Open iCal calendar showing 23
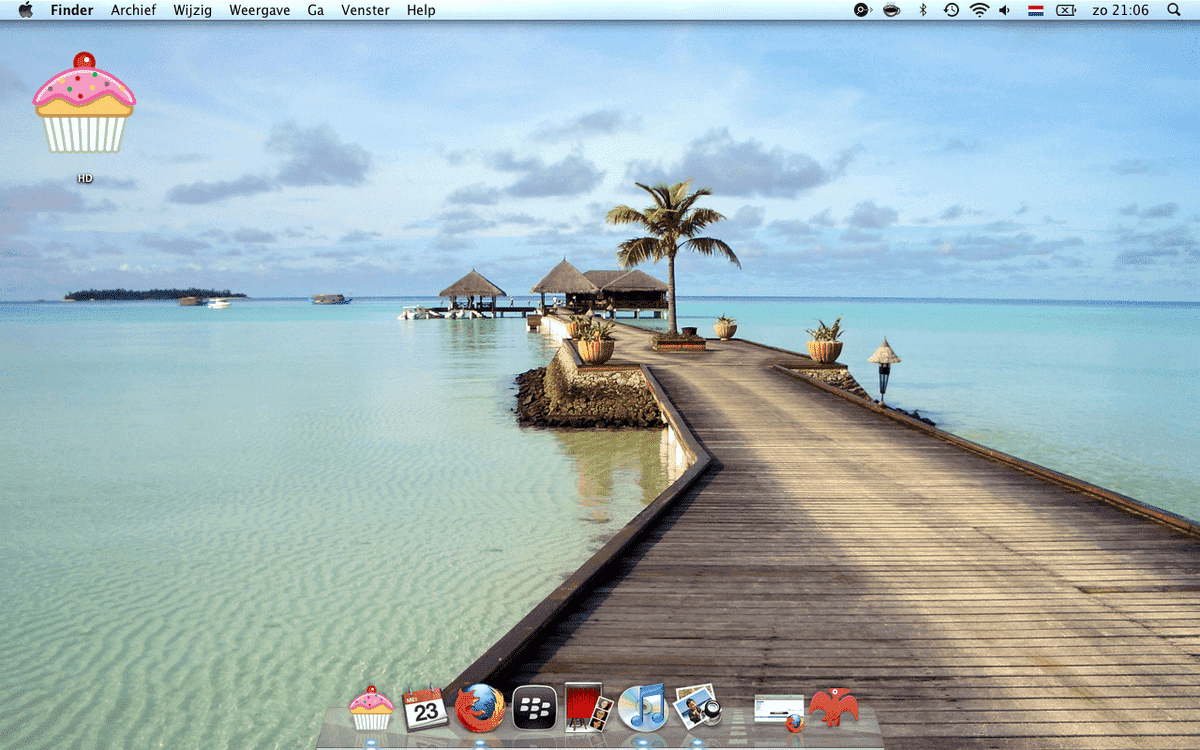Viewport: 1200px width, 750px height. (425, 709)
